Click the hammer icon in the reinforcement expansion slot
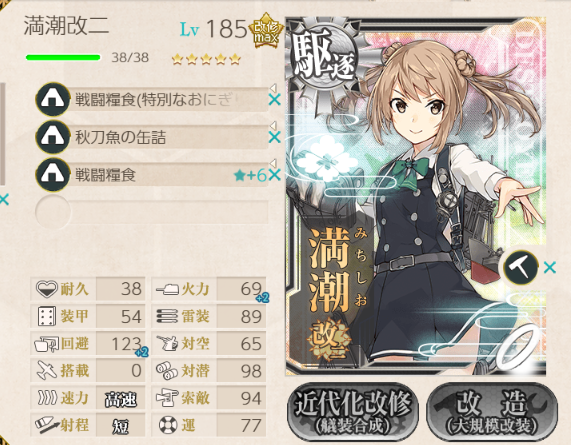Screen dimensions: 571x445 click(x=520, y=268)
